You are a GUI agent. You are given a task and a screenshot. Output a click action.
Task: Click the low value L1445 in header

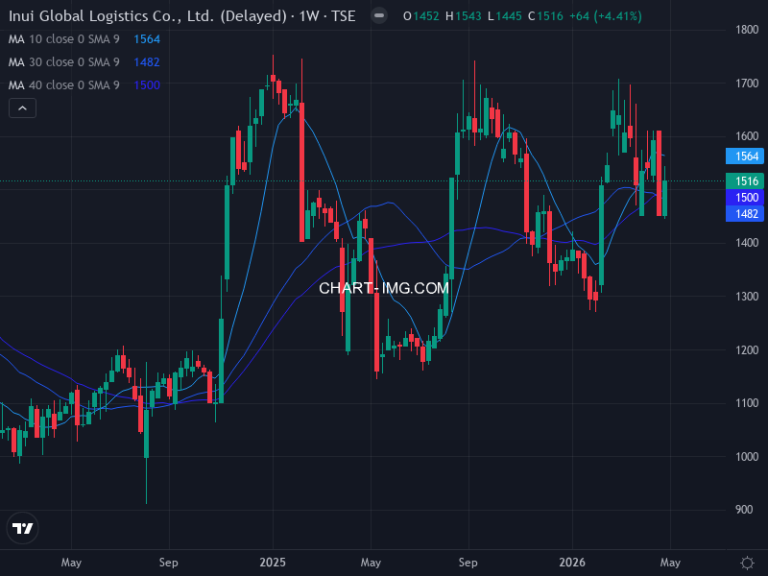(504, 16)
